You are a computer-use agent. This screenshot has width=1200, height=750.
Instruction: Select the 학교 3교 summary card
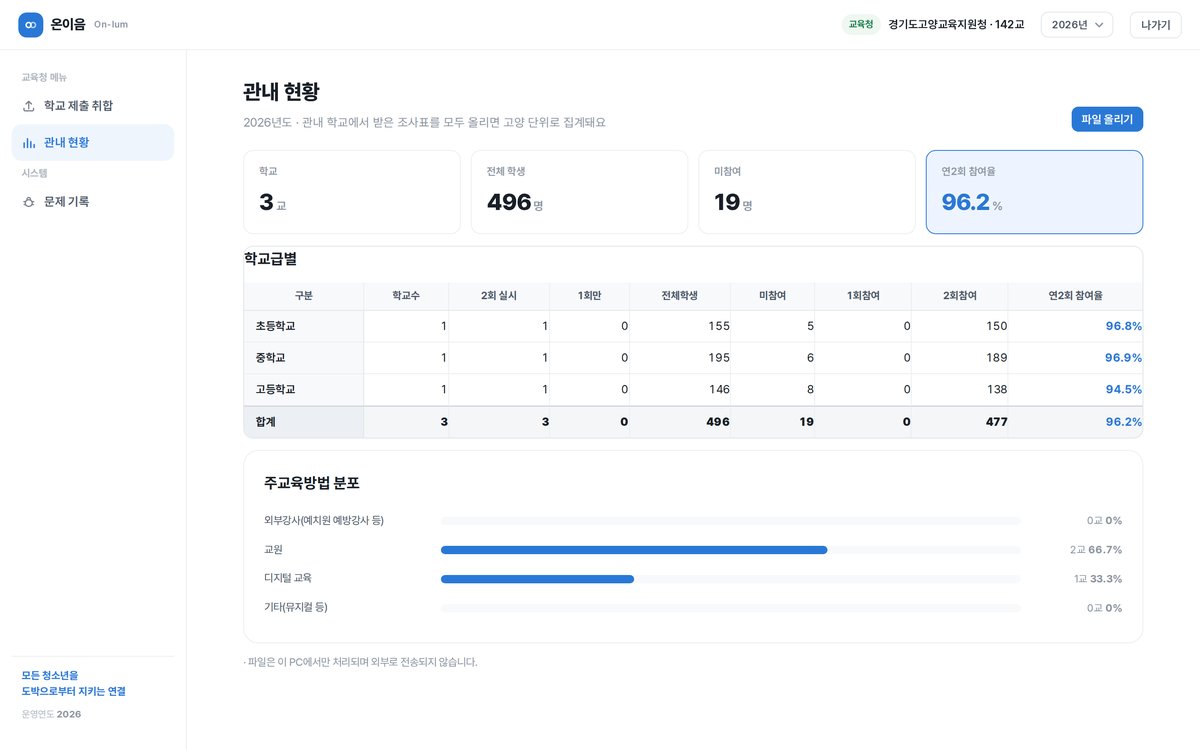352,192
